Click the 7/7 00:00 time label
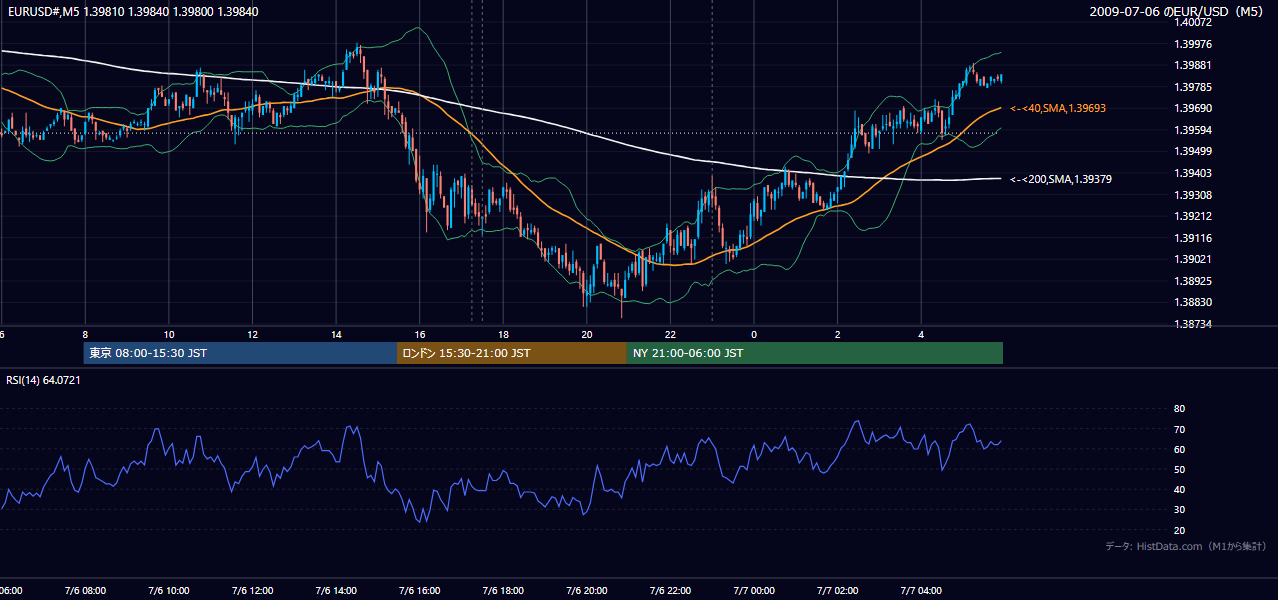Image resolution: width=1278 pixels, height=600 pixels. (754, 591)
